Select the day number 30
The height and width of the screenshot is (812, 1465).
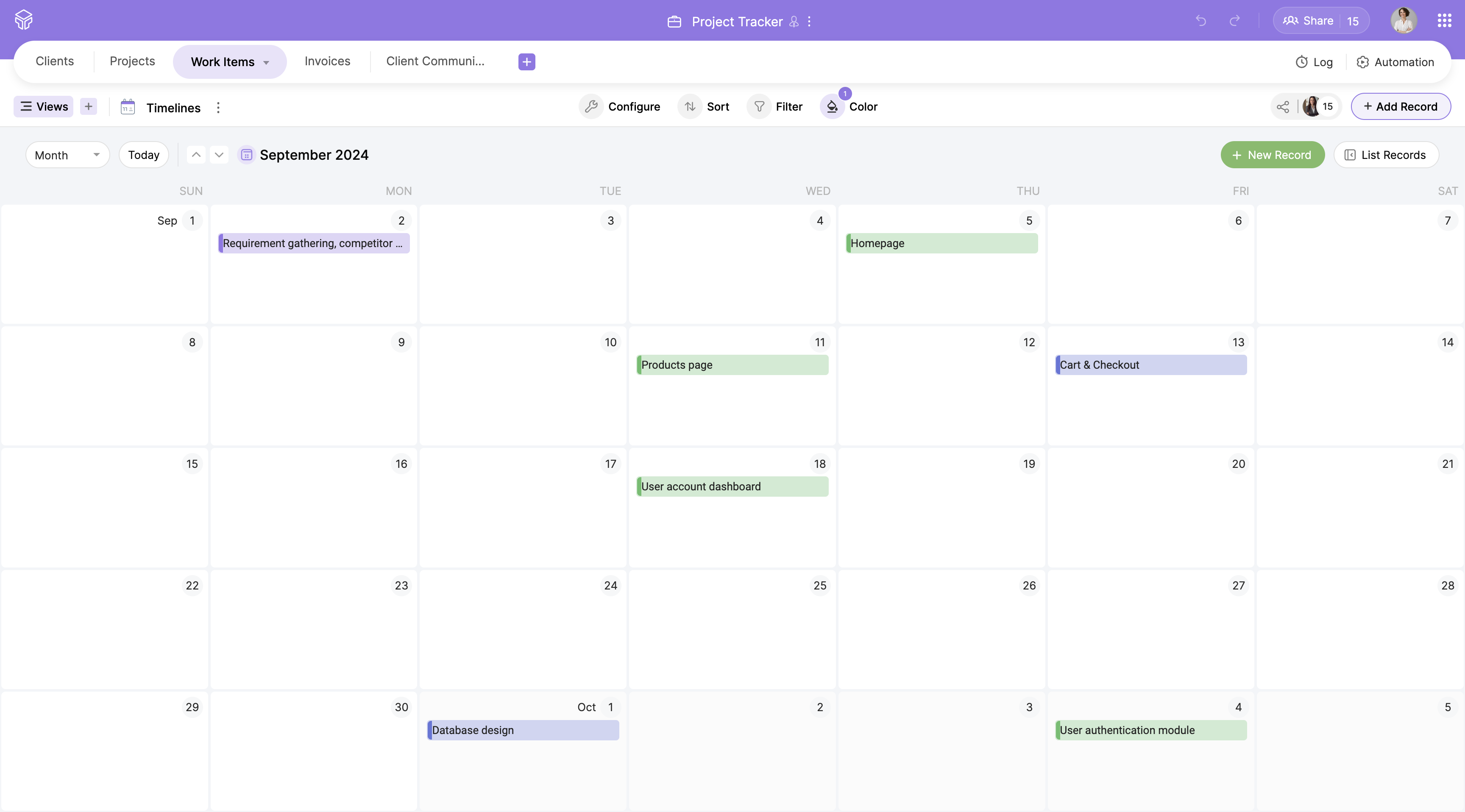(x=401, y=707)
